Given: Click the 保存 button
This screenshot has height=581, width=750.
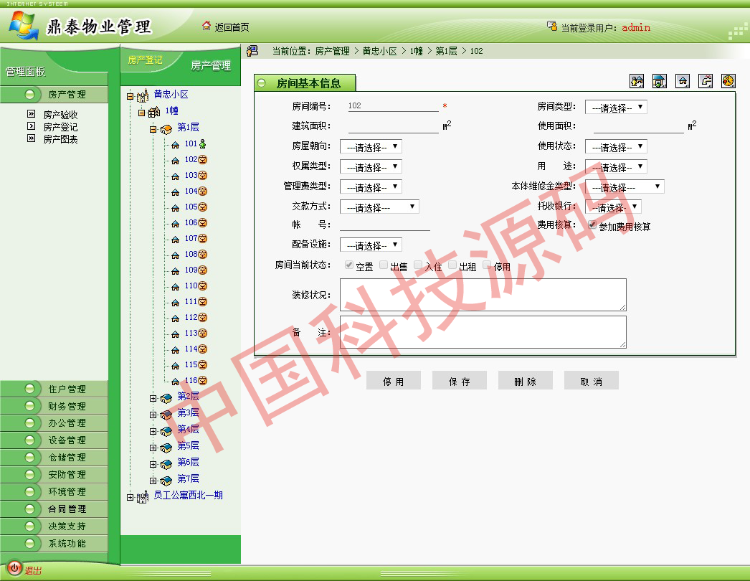Looking at the screenshot, I should [x=459, y=381].
